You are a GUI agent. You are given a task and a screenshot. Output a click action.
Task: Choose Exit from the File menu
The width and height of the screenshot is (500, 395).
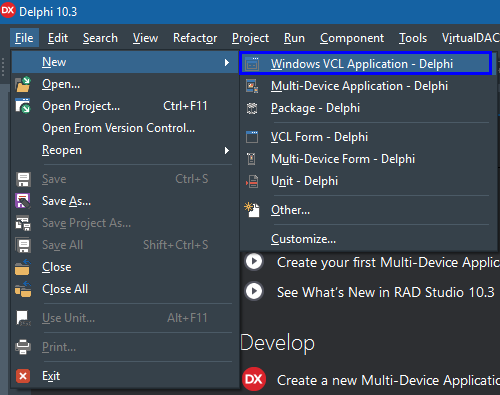pos(125,376)
